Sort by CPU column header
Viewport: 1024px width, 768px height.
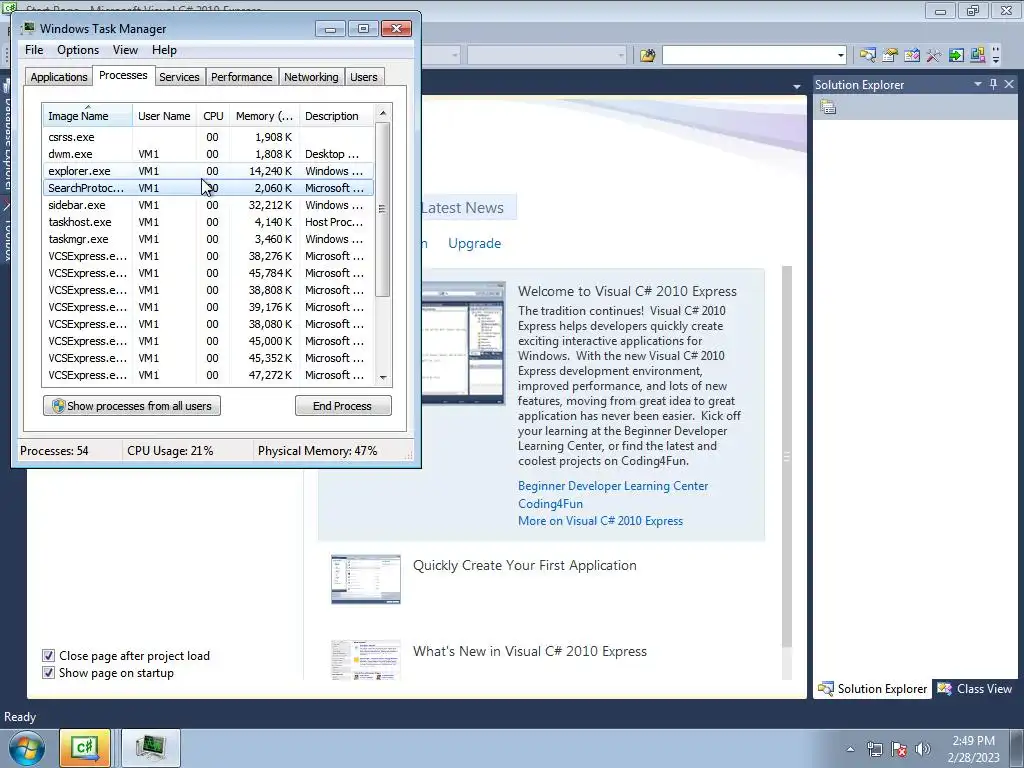213,116
